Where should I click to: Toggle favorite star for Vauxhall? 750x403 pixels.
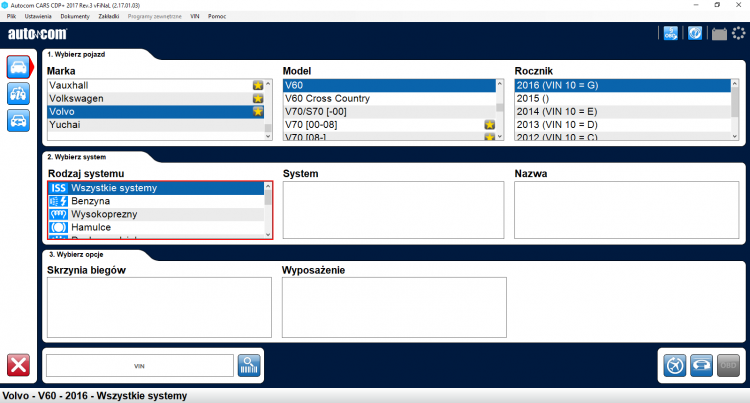coord(257,86)
